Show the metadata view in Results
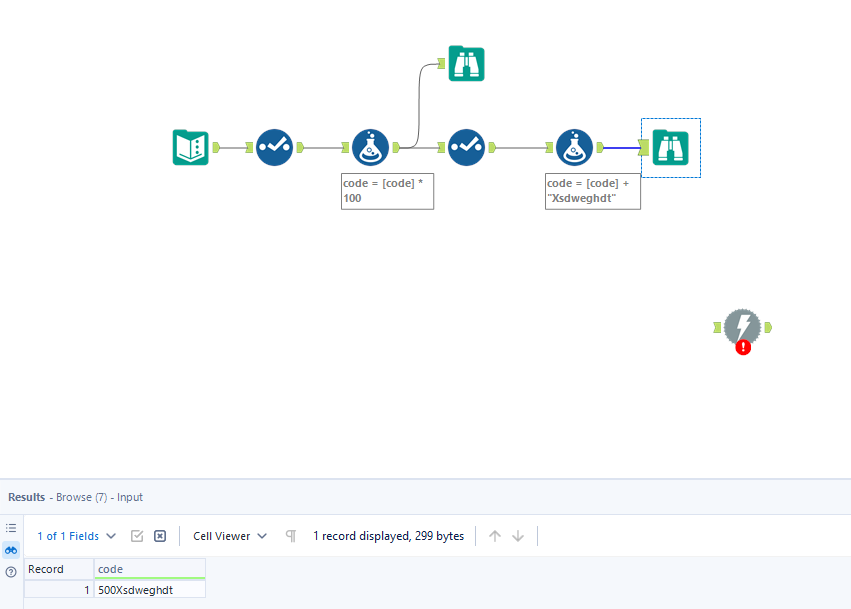This screenshot has width=851, height=609. (x=11, y=528)
